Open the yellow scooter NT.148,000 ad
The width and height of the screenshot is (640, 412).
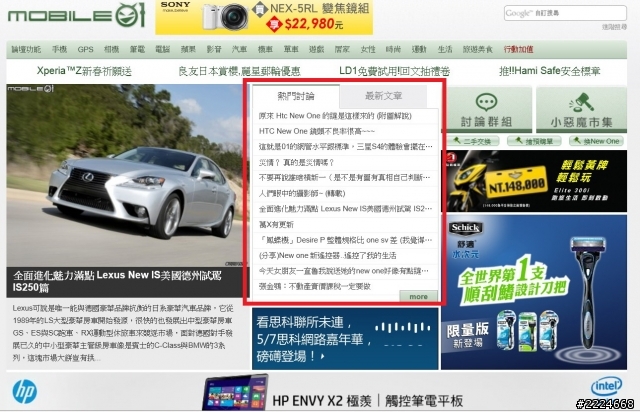click(x=535, y=181)
